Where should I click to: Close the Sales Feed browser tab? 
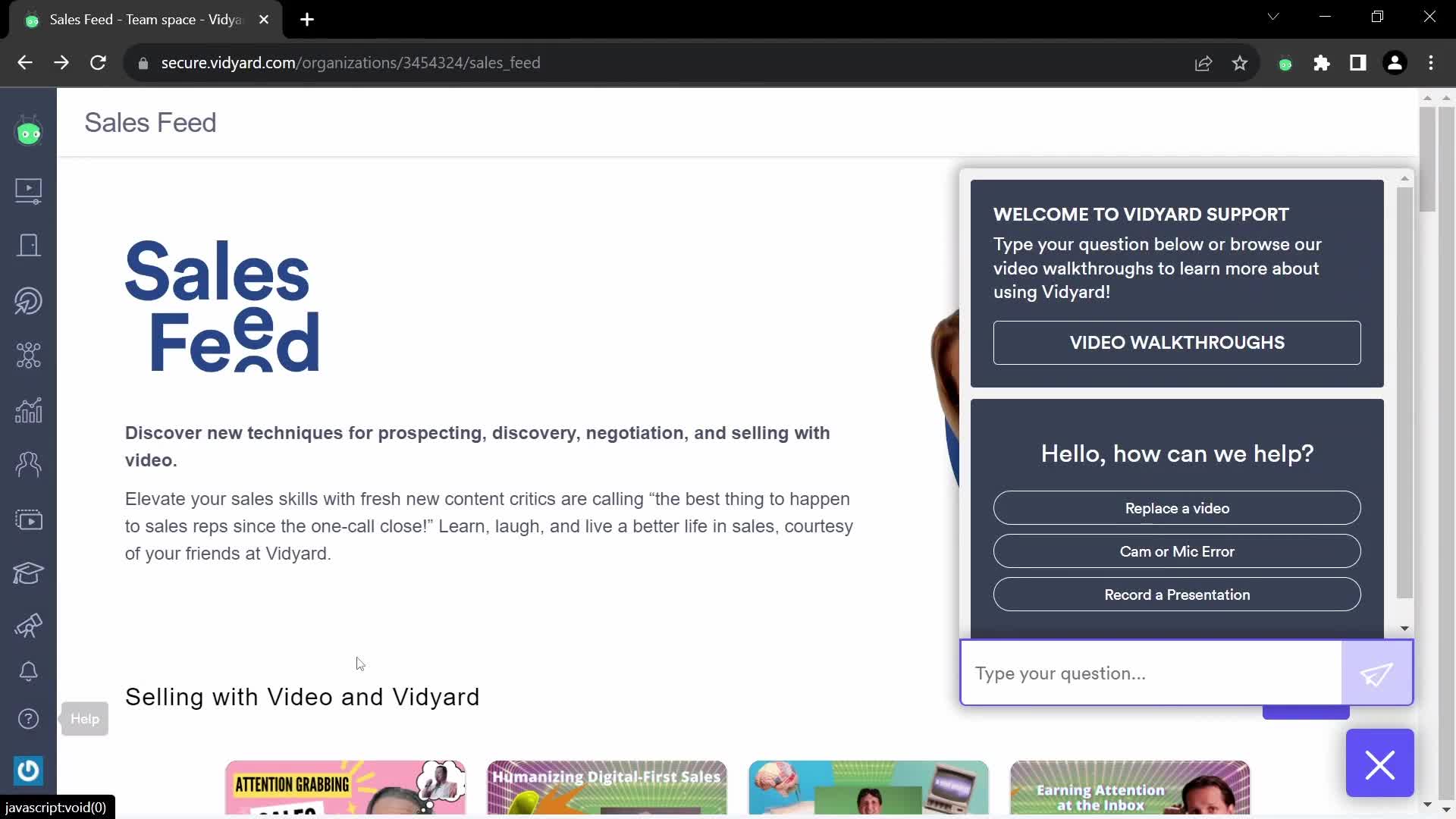click(x=264, y=20)
